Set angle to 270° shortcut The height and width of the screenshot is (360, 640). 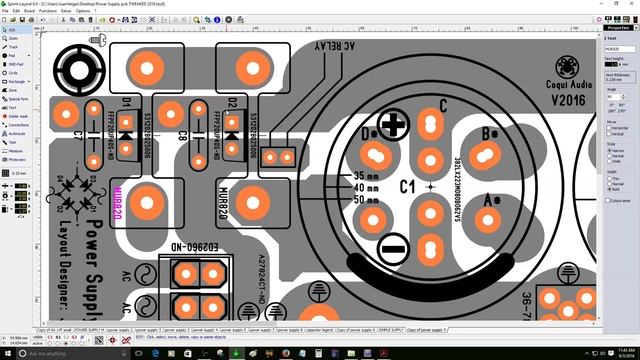(x=622, y=111)
